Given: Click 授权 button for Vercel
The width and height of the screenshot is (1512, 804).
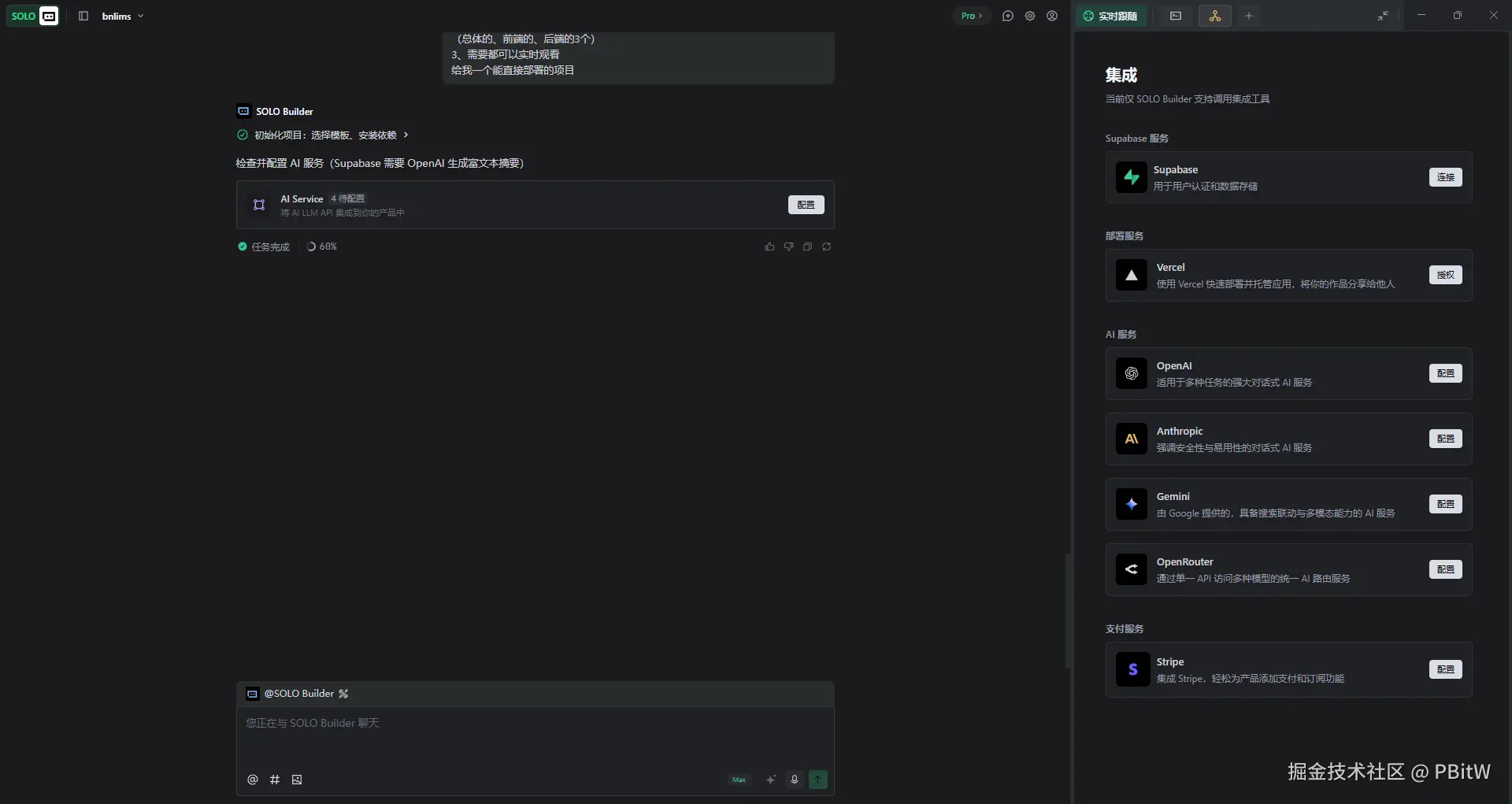Looking at the screenshot, I should 1446,275.
